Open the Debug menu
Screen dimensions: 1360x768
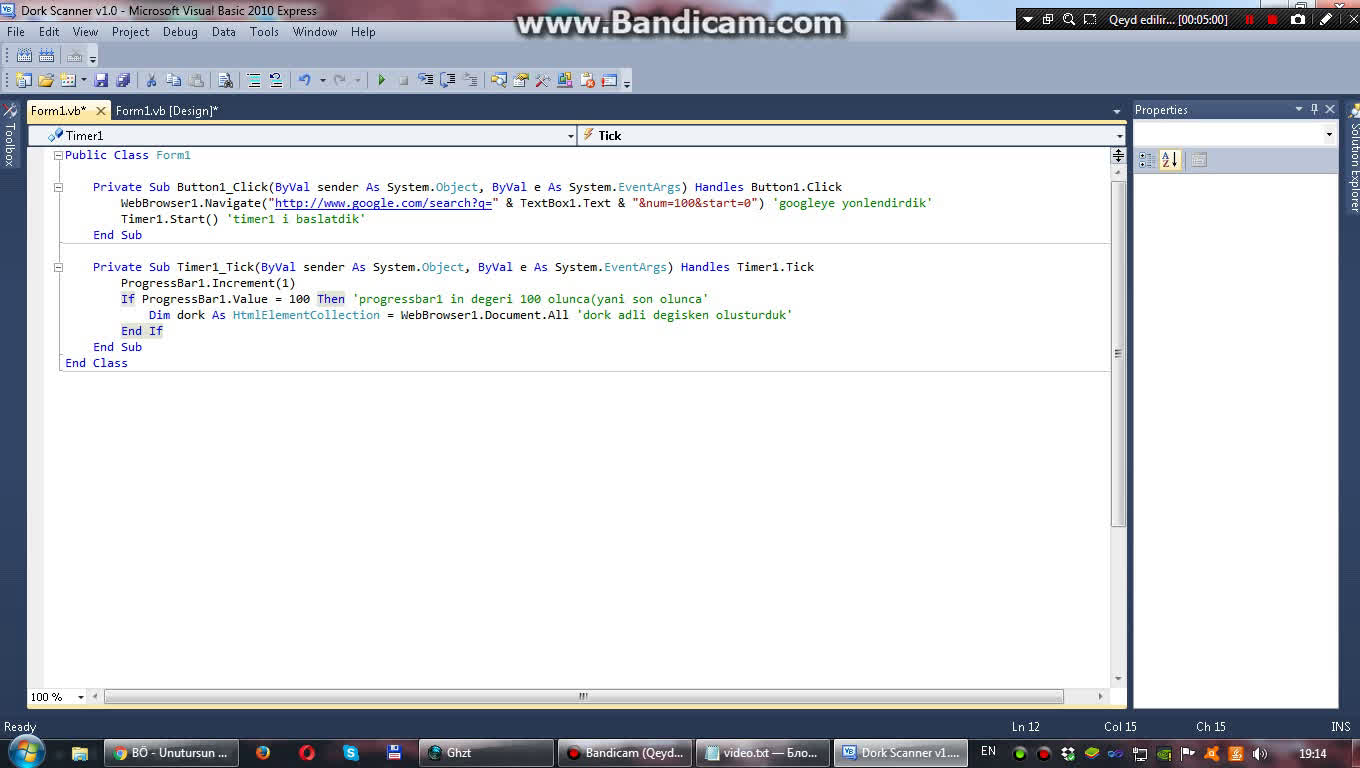180,32
